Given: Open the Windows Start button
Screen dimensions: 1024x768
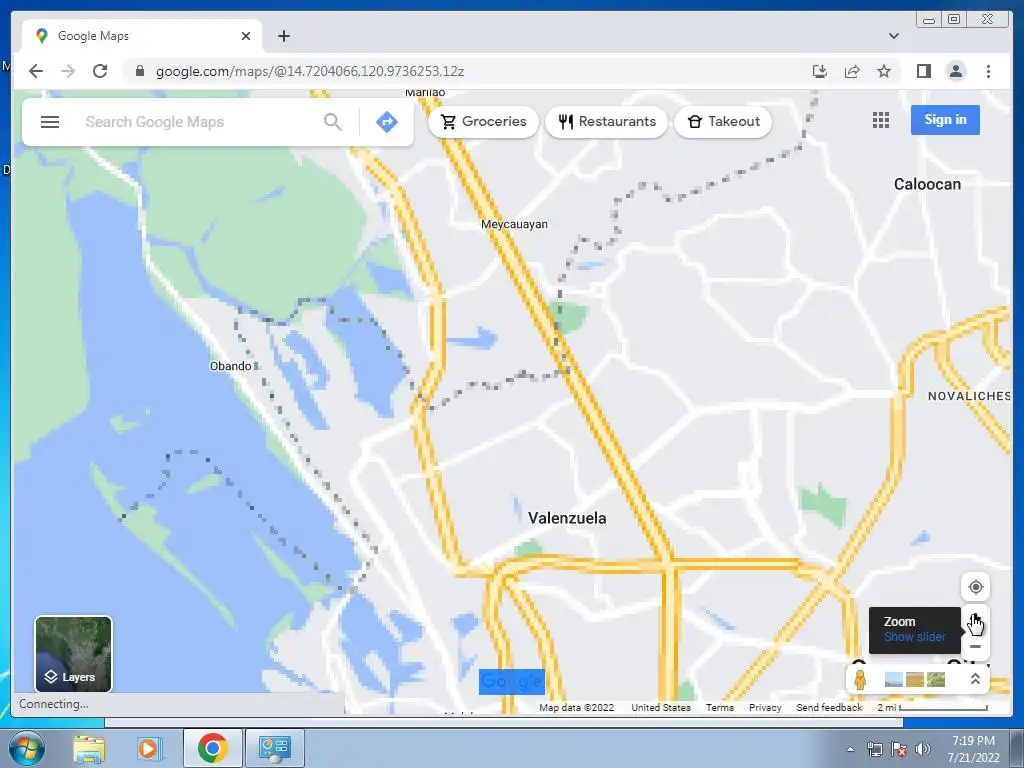Looking at the screenshot, I should tap(26, 748).
